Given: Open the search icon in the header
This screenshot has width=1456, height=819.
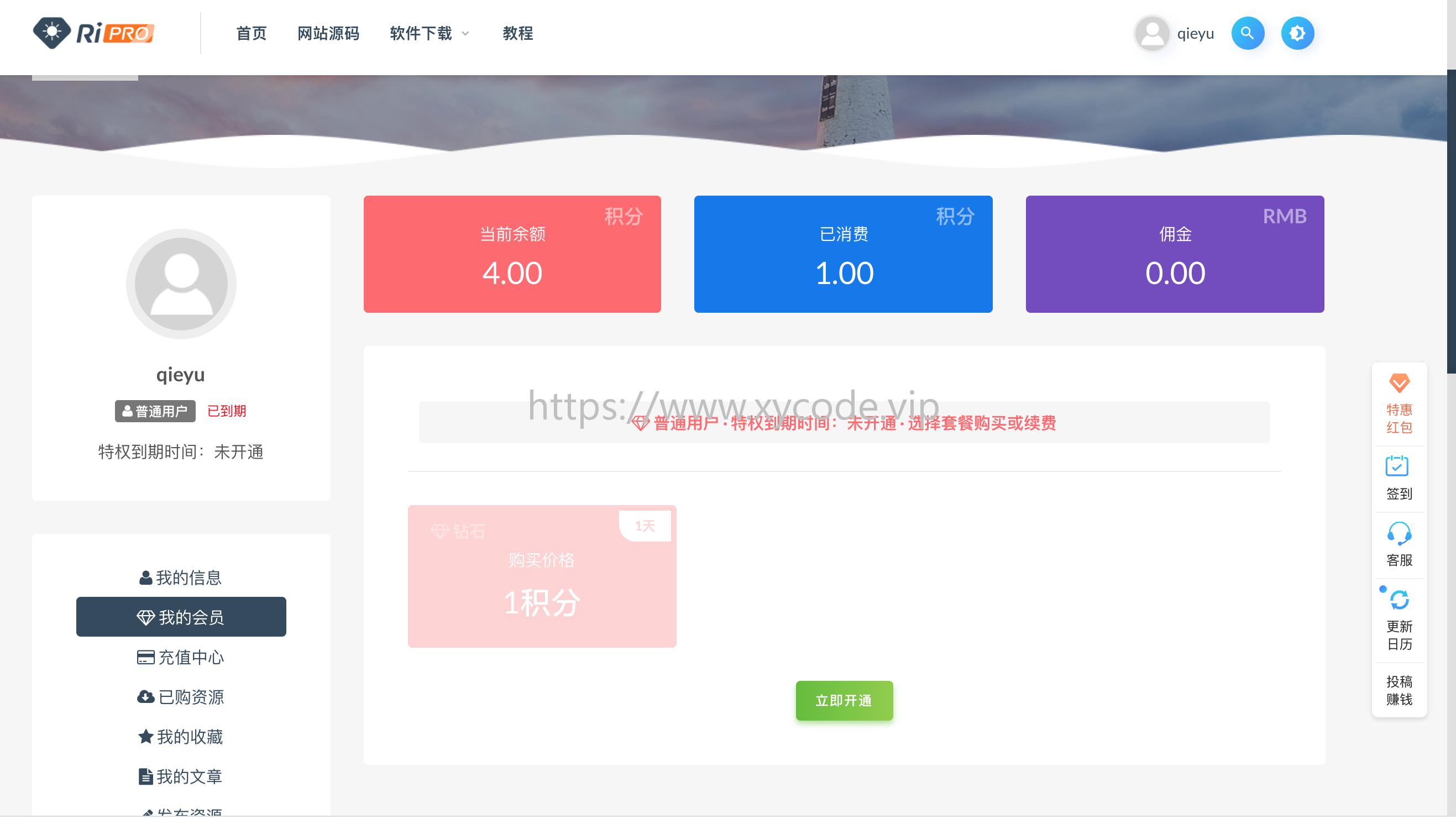Looking at the screenshot, I should point(1248,33).
